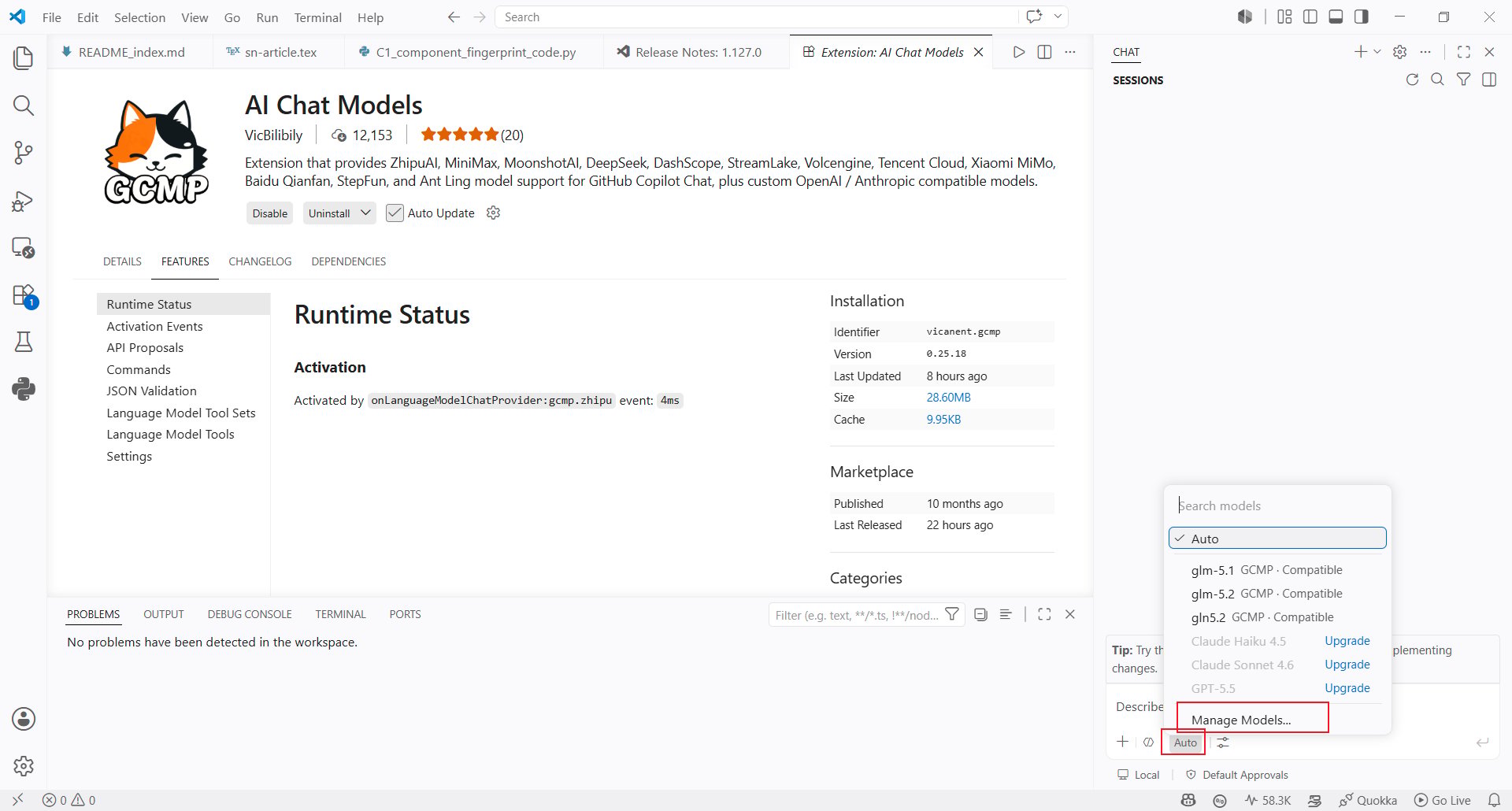The height and width of the screenshot is (811, 1512).
Task: Open the Run and Debug view
Action: coord(24,201)
